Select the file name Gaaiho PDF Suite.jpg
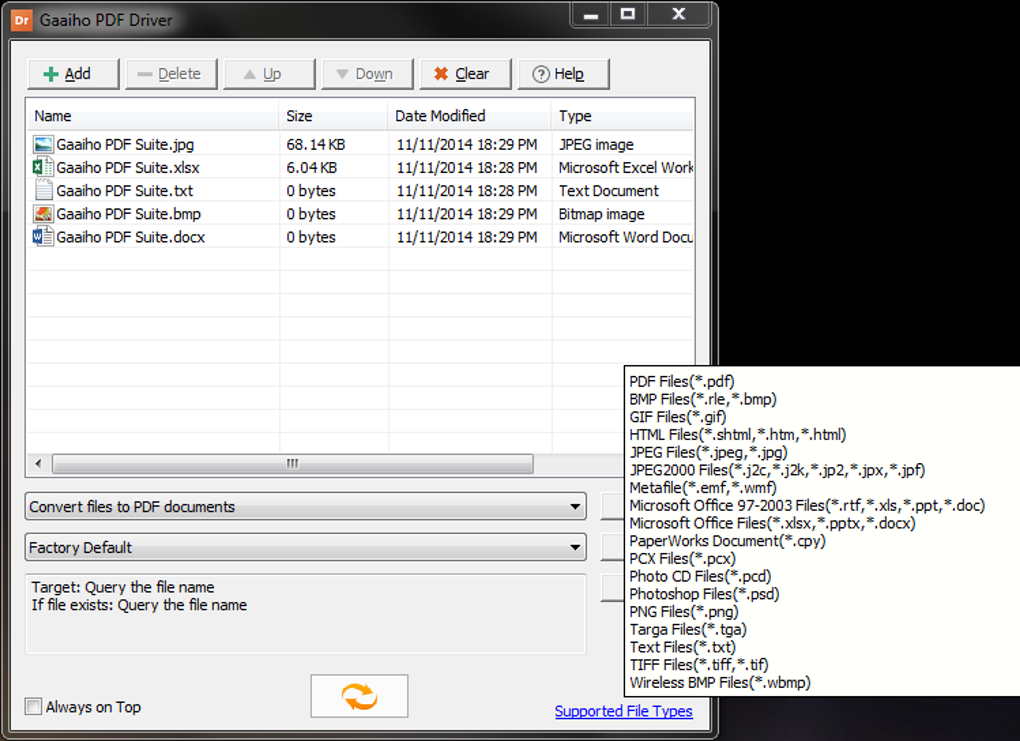 click(x=125, y=144)
